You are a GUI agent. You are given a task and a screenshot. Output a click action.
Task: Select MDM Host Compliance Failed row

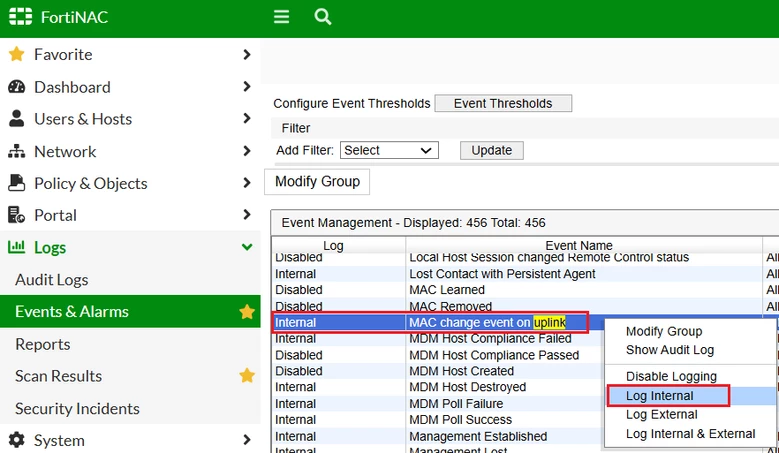438,339
